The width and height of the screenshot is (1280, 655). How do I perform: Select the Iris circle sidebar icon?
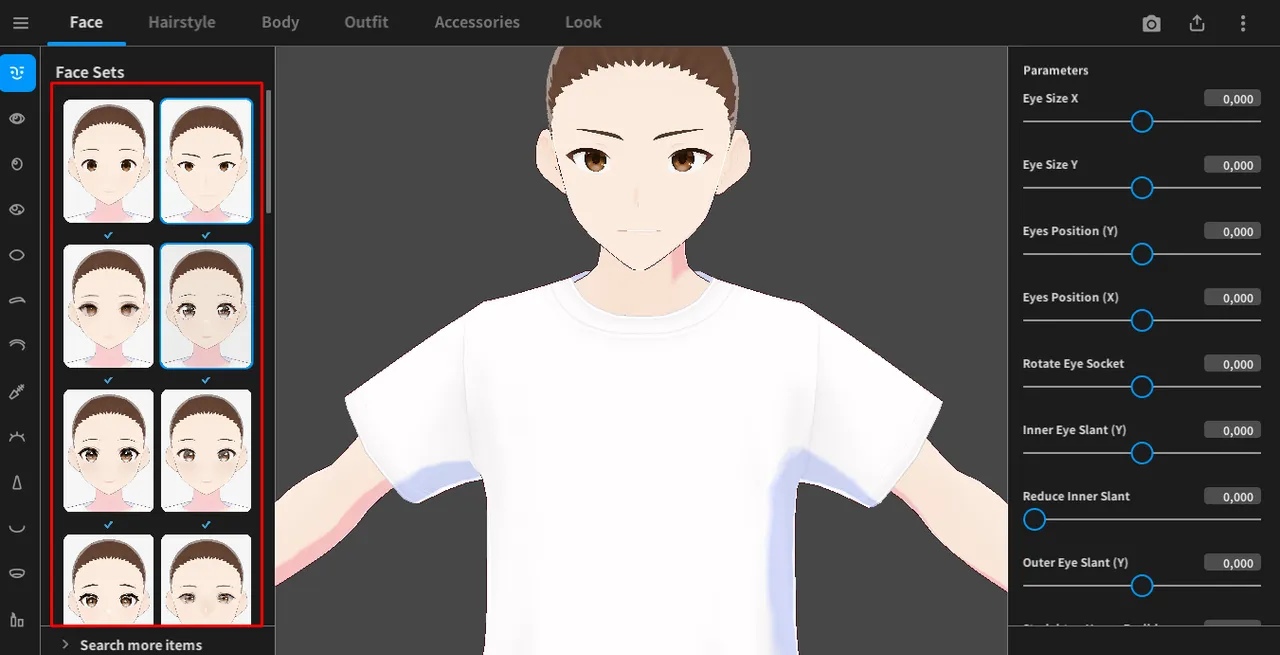coord(17,164)
